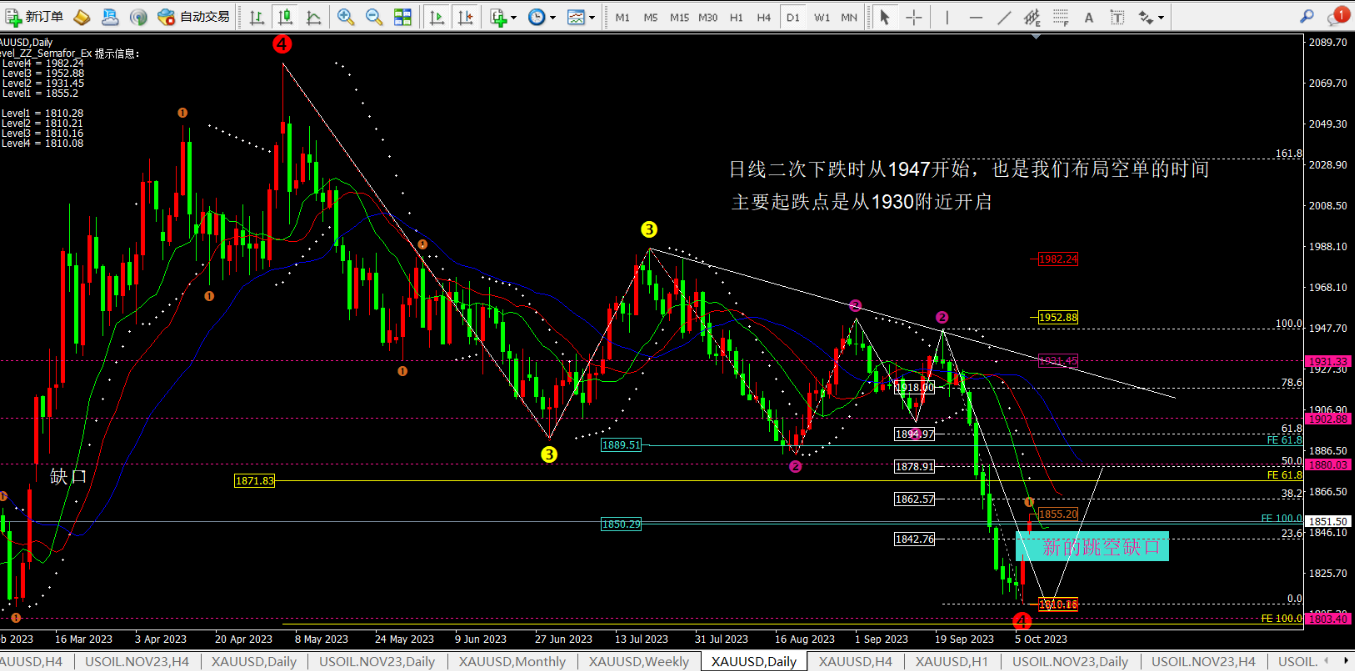Open the chart Templates dropdown

(x=581, y=17)
